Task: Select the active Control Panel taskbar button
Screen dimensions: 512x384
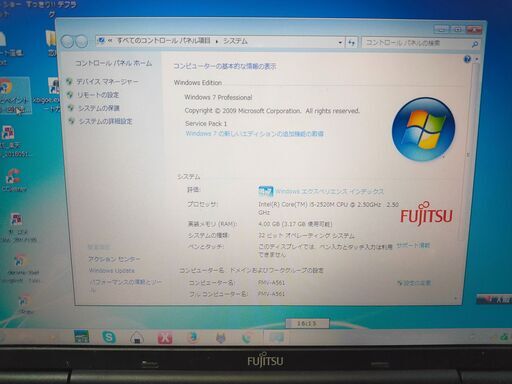Action: click(276, 338)
